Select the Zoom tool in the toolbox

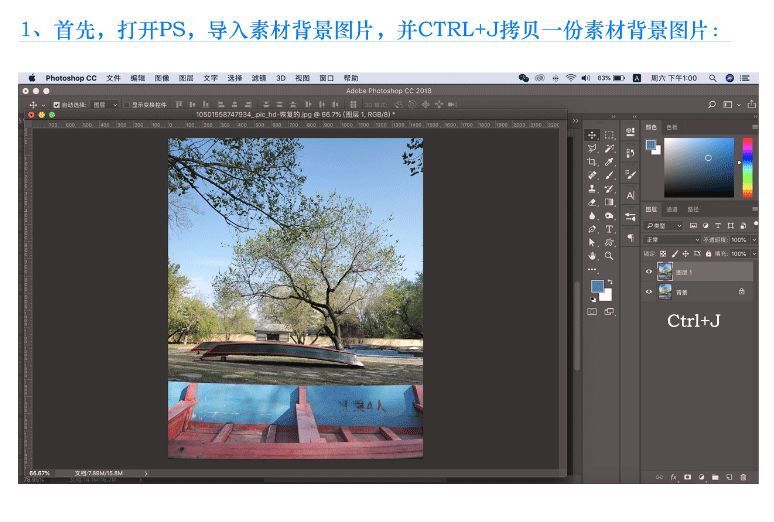pos(609,256)
